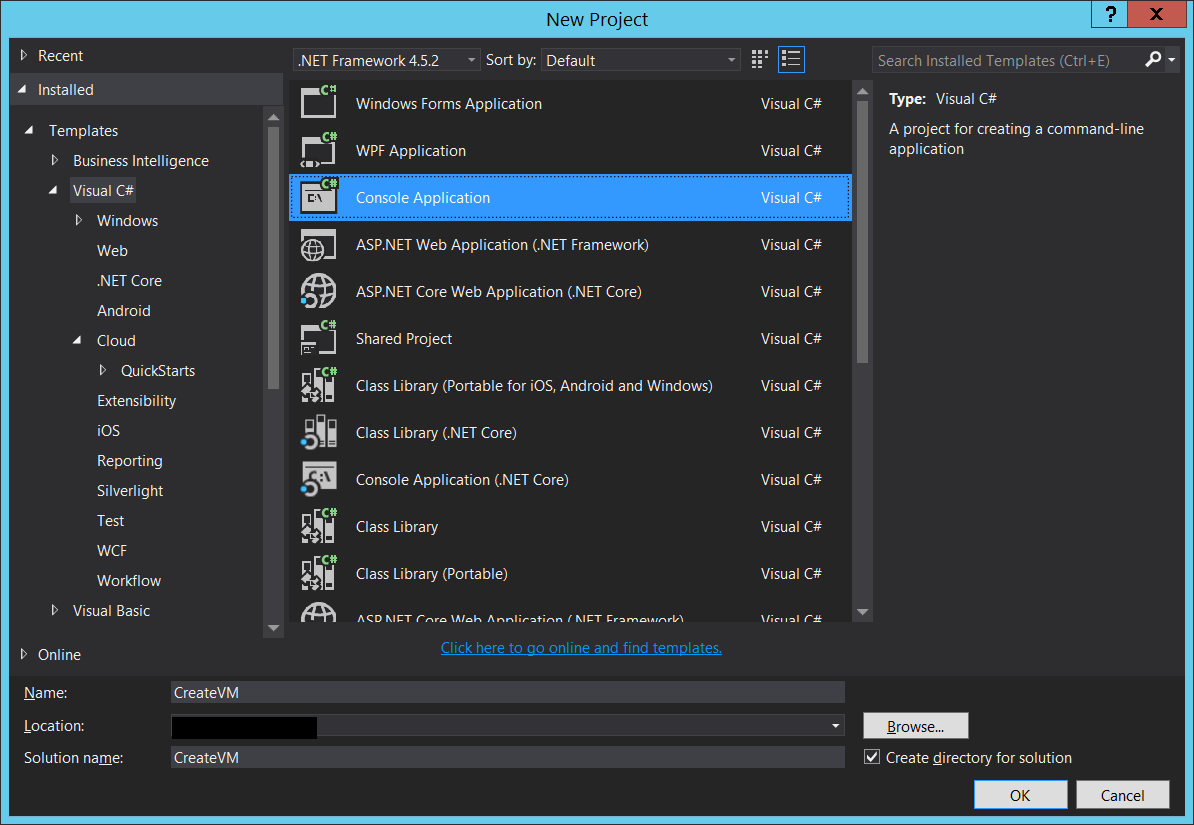Click the WPF Application label
This screenshot has height=825, width=1194.
pyautogui.click(x=410, y=151)
